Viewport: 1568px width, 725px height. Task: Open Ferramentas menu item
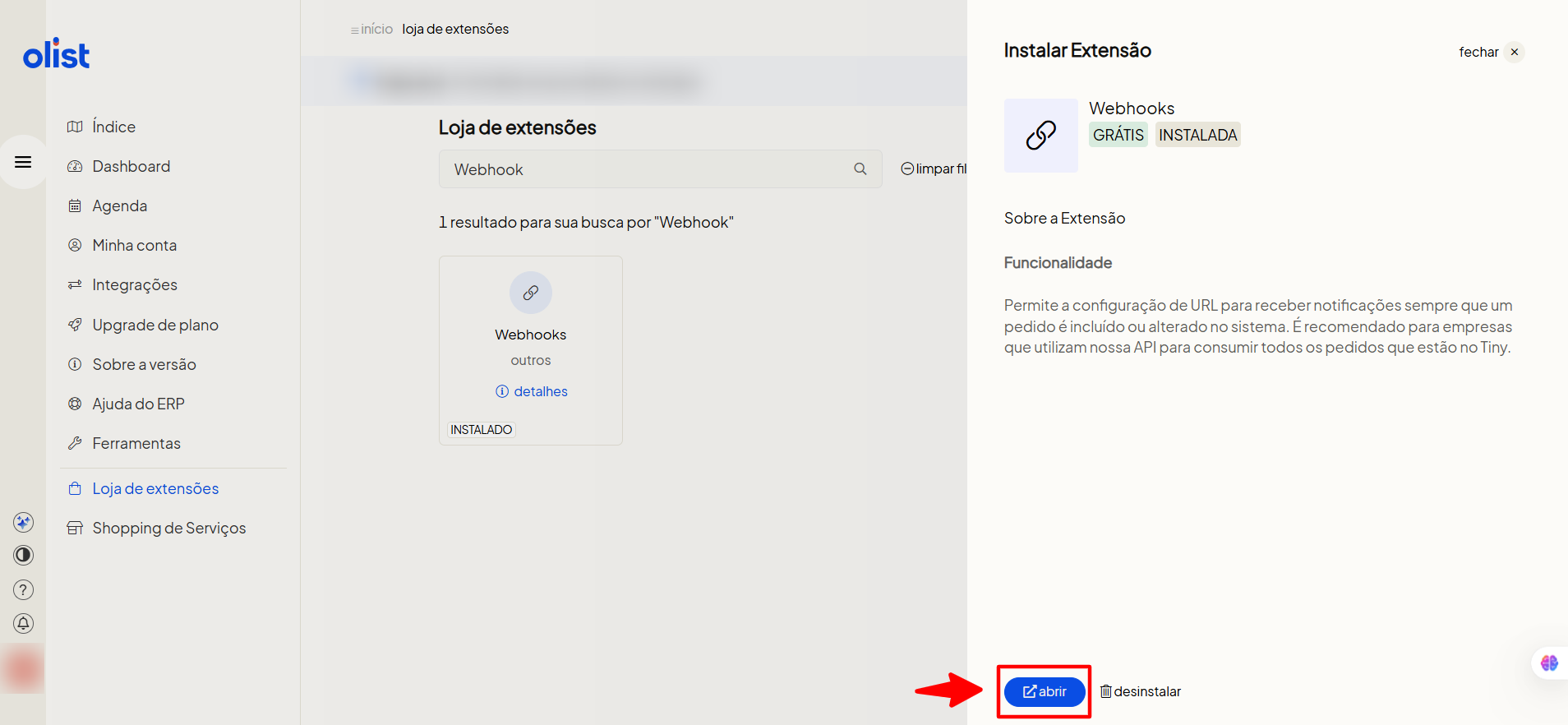(136, 443)
